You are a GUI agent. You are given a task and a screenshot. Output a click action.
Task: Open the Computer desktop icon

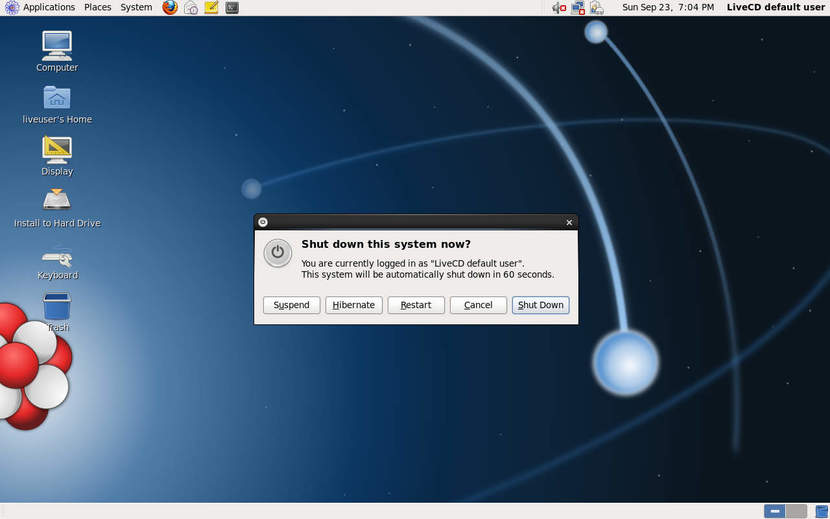point(57,45)
